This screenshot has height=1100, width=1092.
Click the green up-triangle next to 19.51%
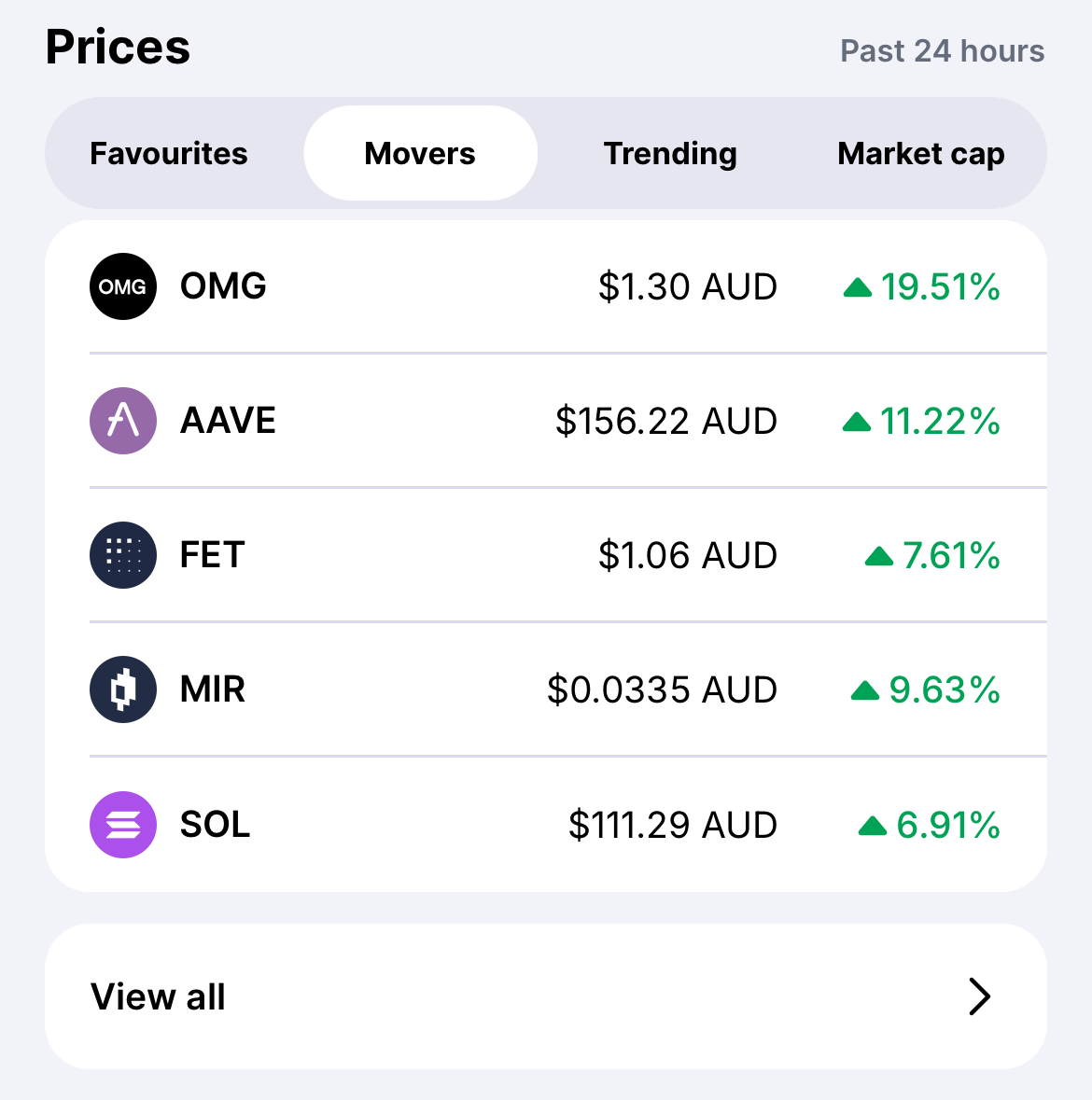[858, 287]
